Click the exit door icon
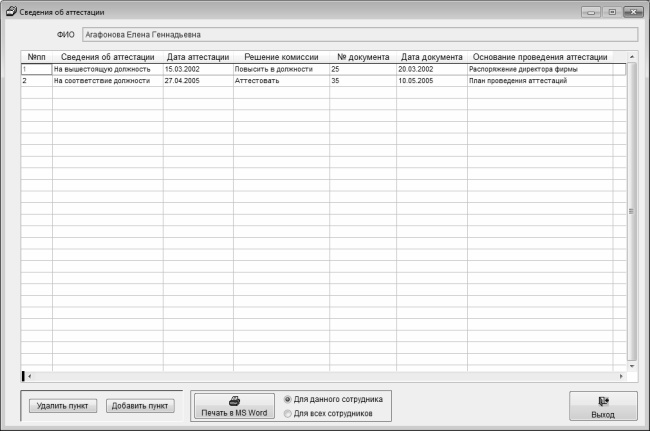The height and width of the screenshot is (431, 650). click(x=603, y=401)
